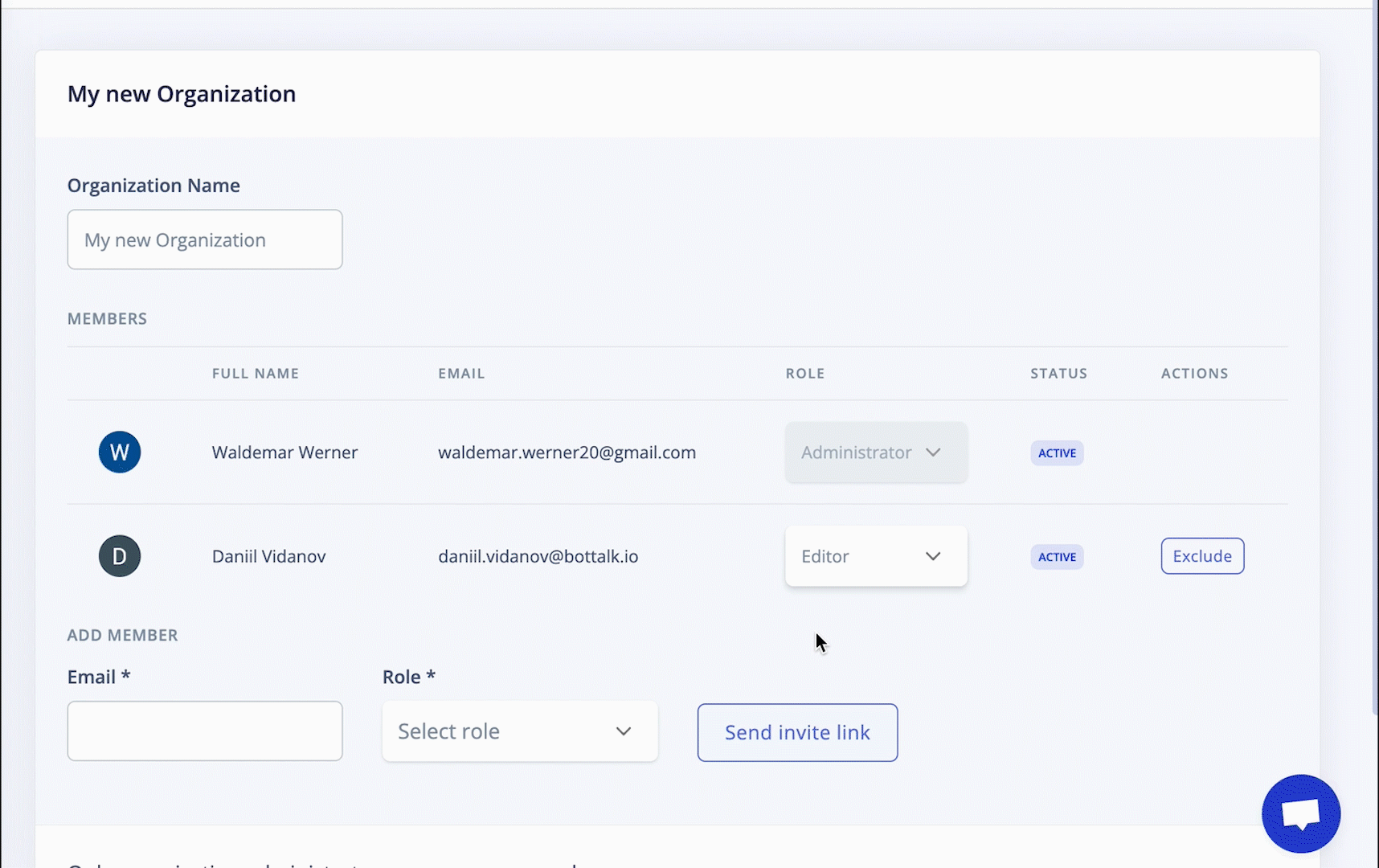The height and width of the screenshot is (868, 1379).
Task: Click the Active status badge for Waldemar Werner
Action: click(1057, 453)
